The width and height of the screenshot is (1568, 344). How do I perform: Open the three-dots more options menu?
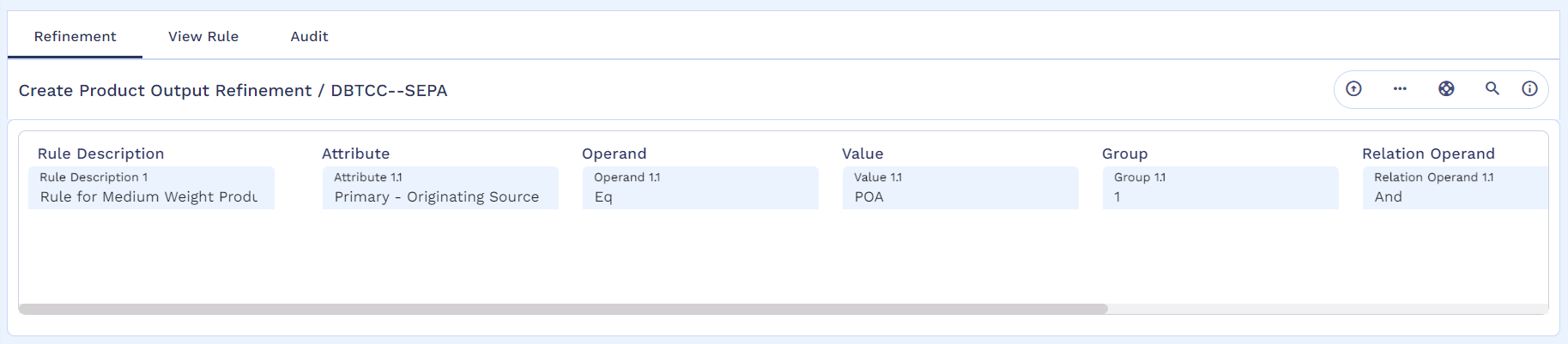[1400, 88]
